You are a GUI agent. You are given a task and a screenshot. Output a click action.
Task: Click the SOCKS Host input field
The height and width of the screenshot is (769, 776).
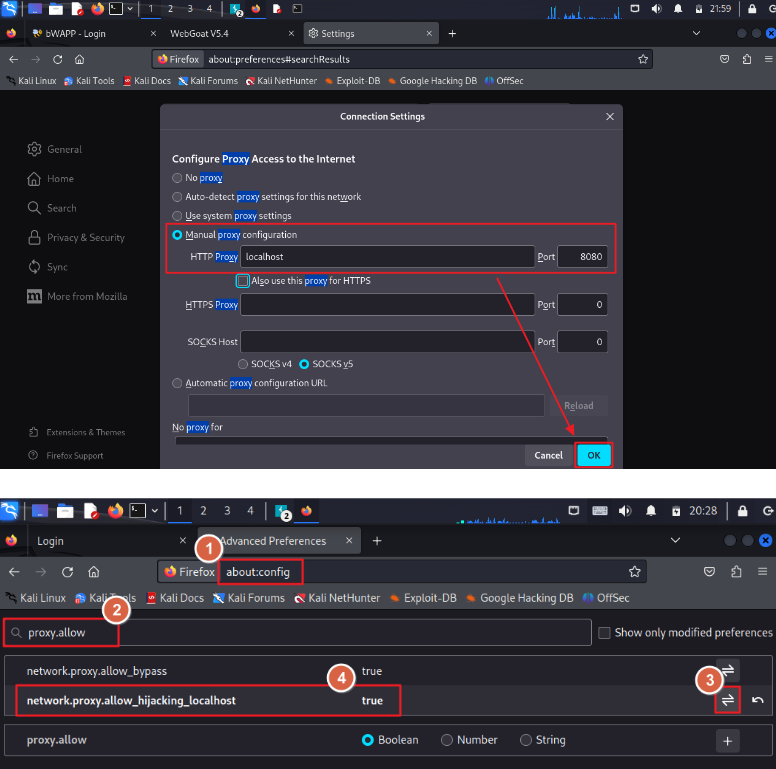pyautogui.click(x=387, y=342)
